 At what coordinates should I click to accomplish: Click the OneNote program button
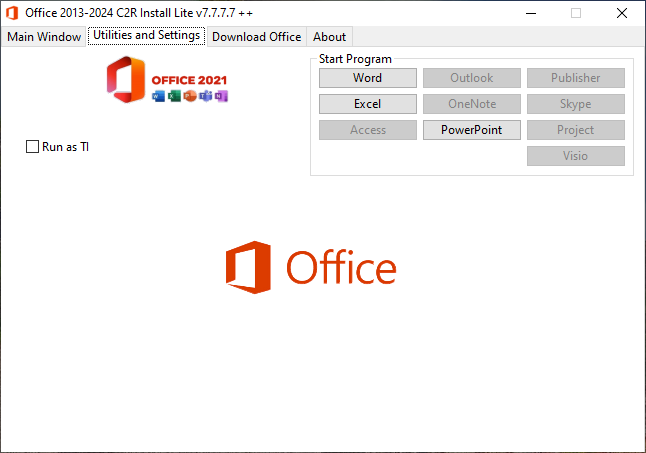click(x=471, y=104)
